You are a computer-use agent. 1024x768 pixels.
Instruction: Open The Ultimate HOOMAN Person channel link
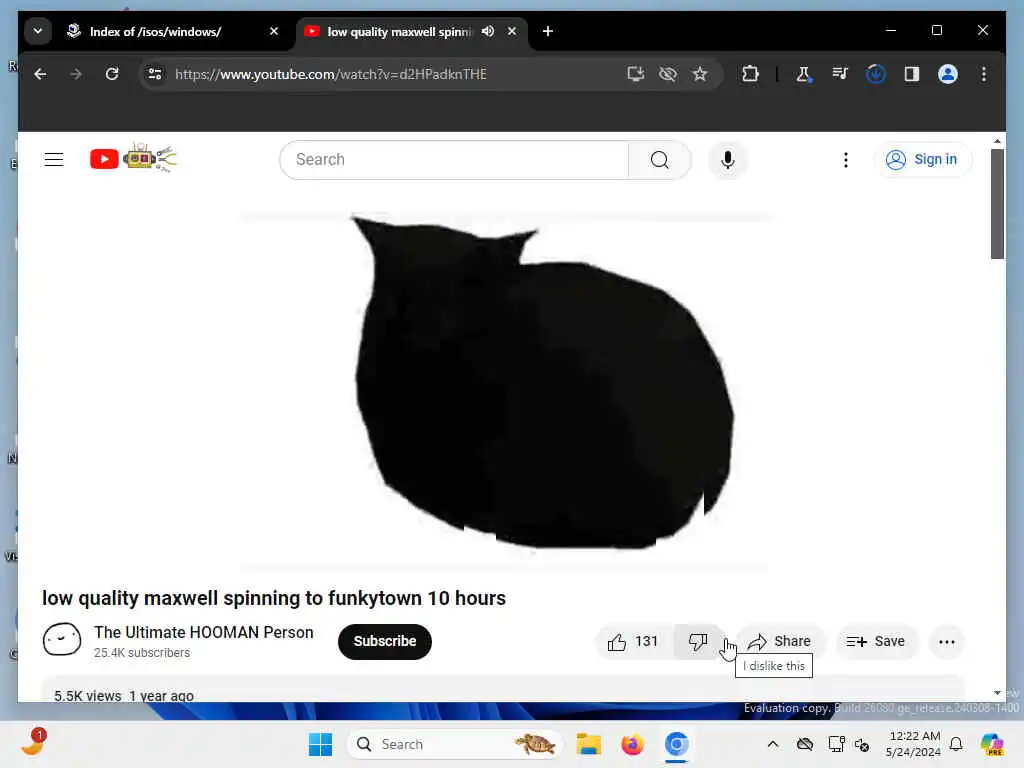tap(204, 632)
